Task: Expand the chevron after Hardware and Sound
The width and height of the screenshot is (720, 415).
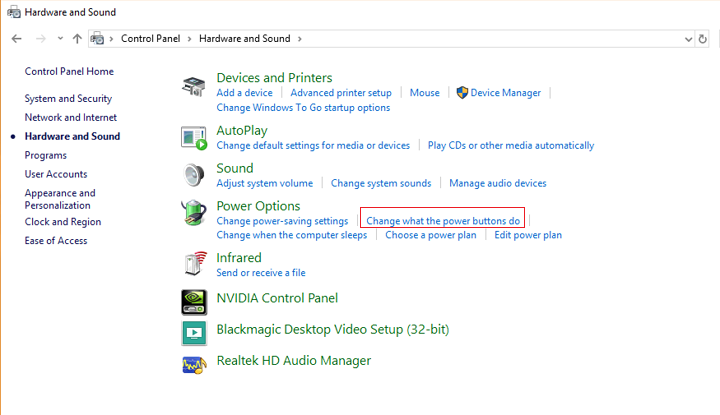Action: (298, 39)
